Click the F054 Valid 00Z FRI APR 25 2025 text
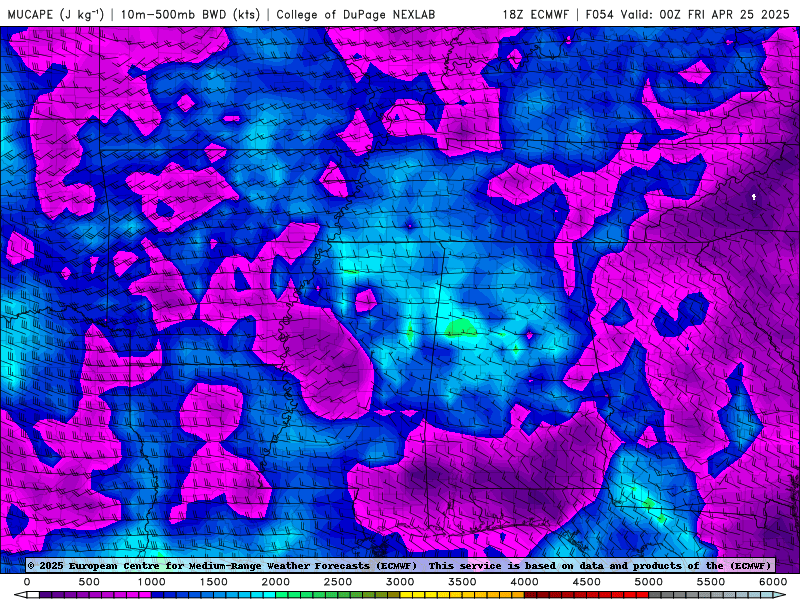This screenshot has height=600, width=800. point(687,14)
